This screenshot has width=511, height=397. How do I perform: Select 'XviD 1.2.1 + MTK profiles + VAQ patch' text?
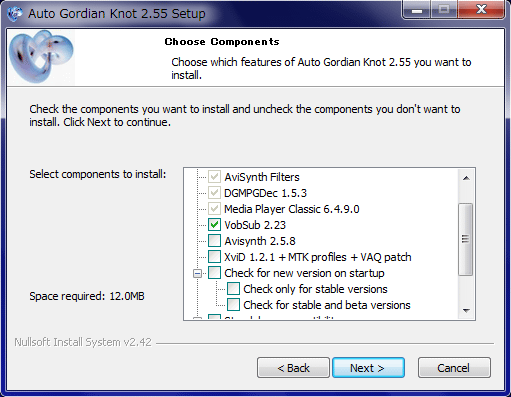pyautogui.click(x=318, y=257)
